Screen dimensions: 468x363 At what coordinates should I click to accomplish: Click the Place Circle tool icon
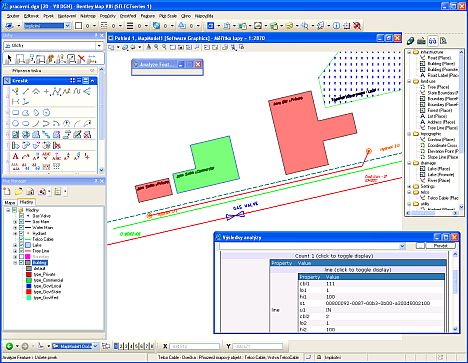click(15, 123)
